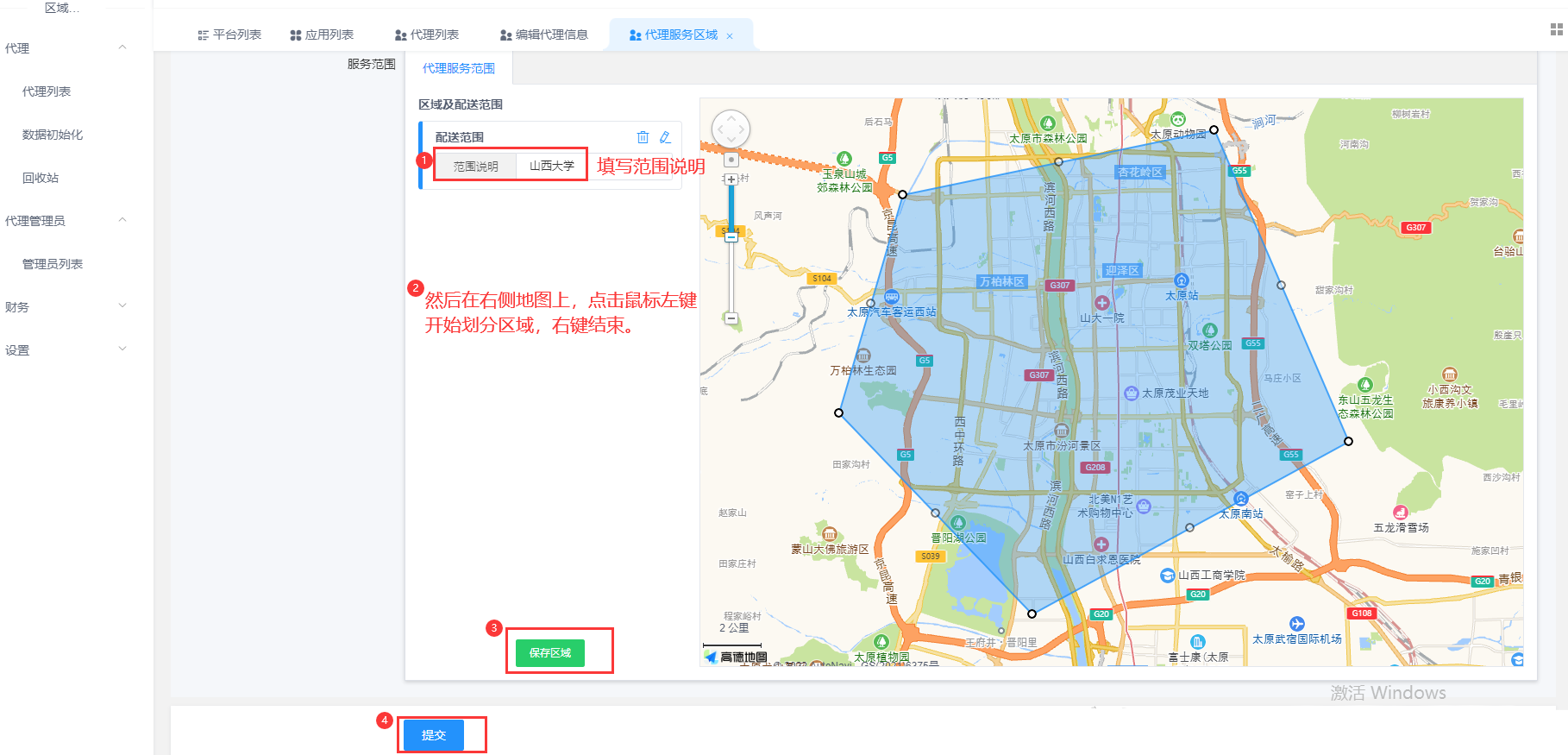Click the map locate button below pan control
Screen dimensions: 1568x755
coord(731,160)
